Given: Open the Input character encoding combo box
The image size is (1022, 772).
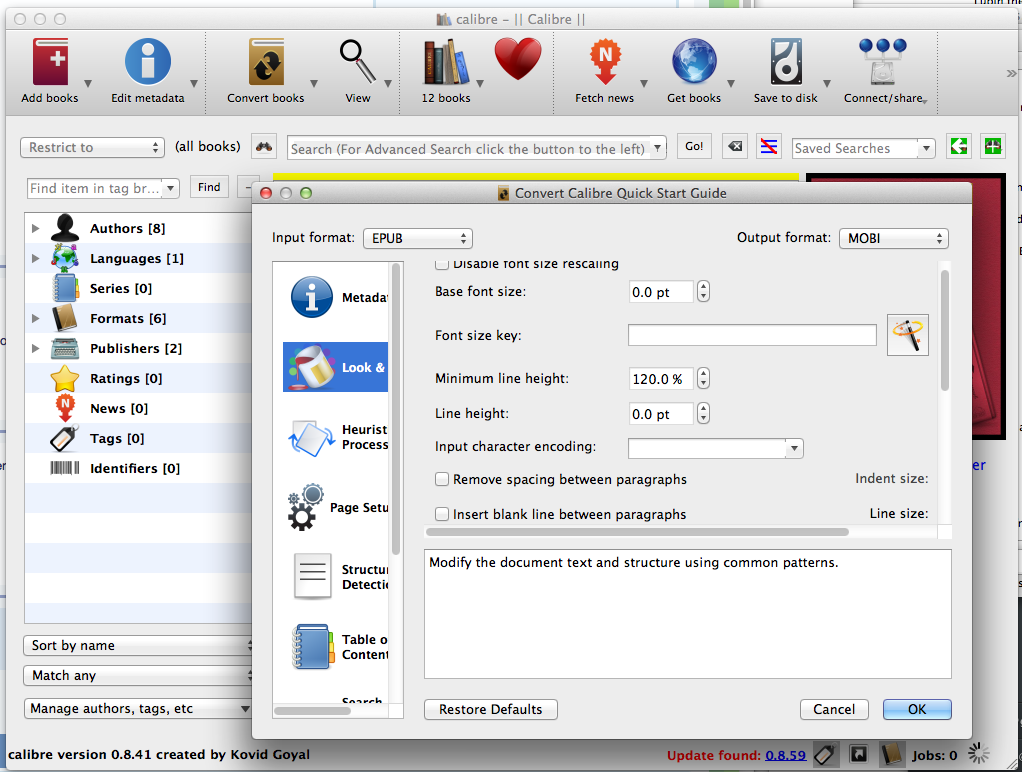Looking at the screenshot, I should point(716,448).
